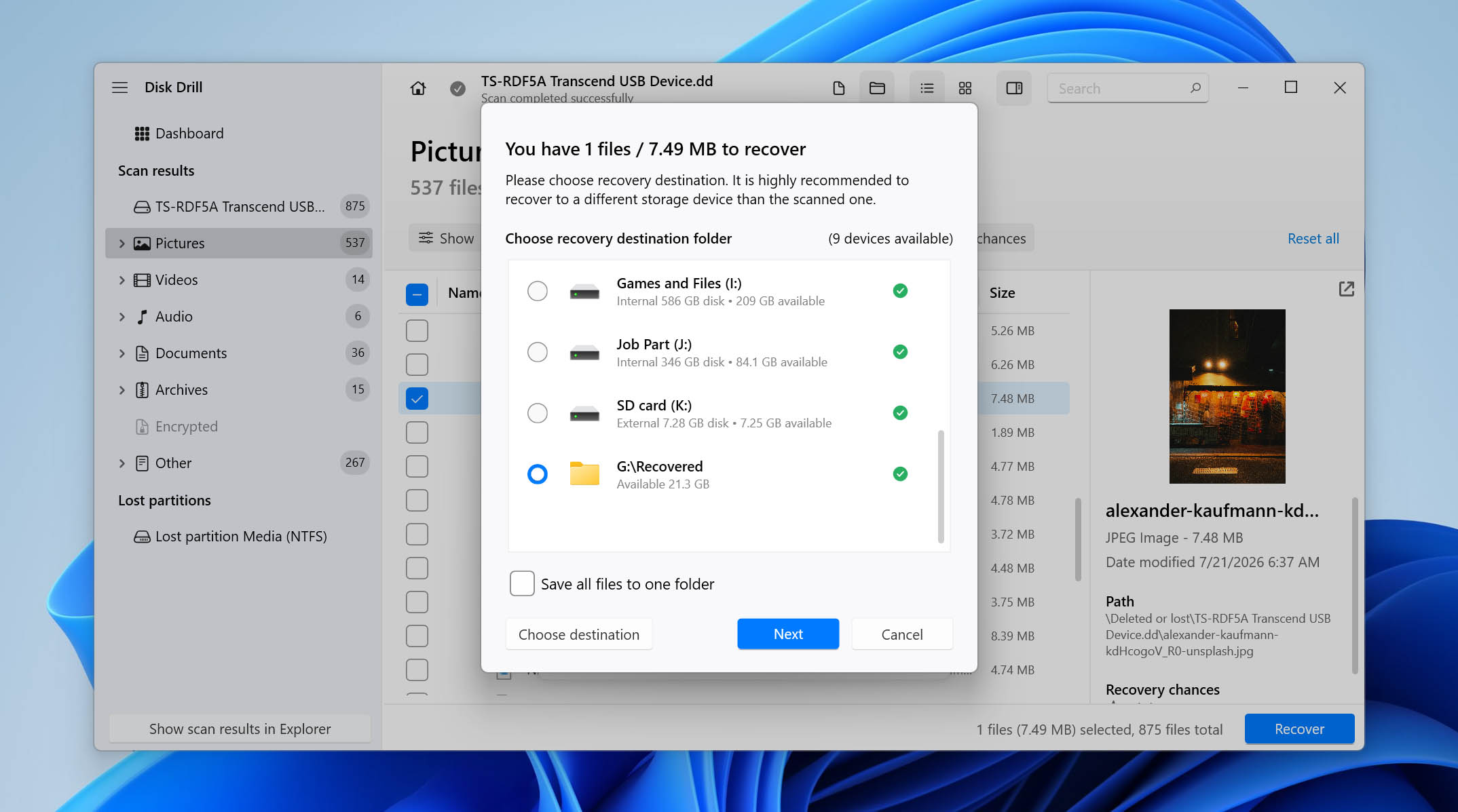The image size is (1458, 812).
Task: Switch to folder view icon in toolbar
Action: pyautogui.click(x=877, y=88)
